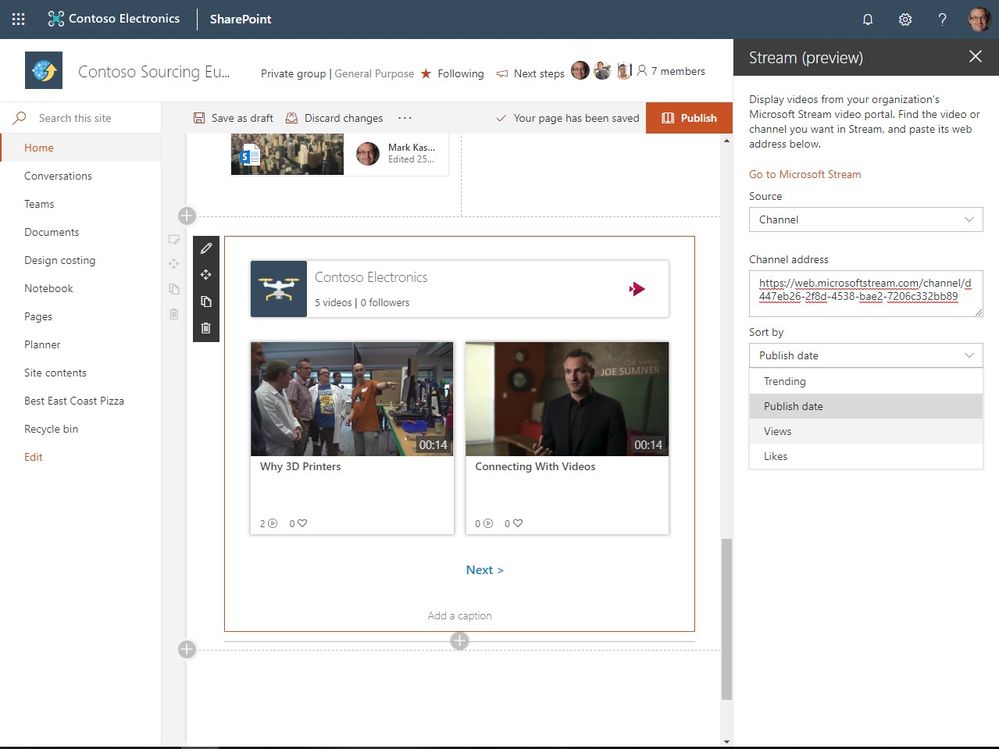Click the duplicate section icon in left margin

(x=174, y=289)
